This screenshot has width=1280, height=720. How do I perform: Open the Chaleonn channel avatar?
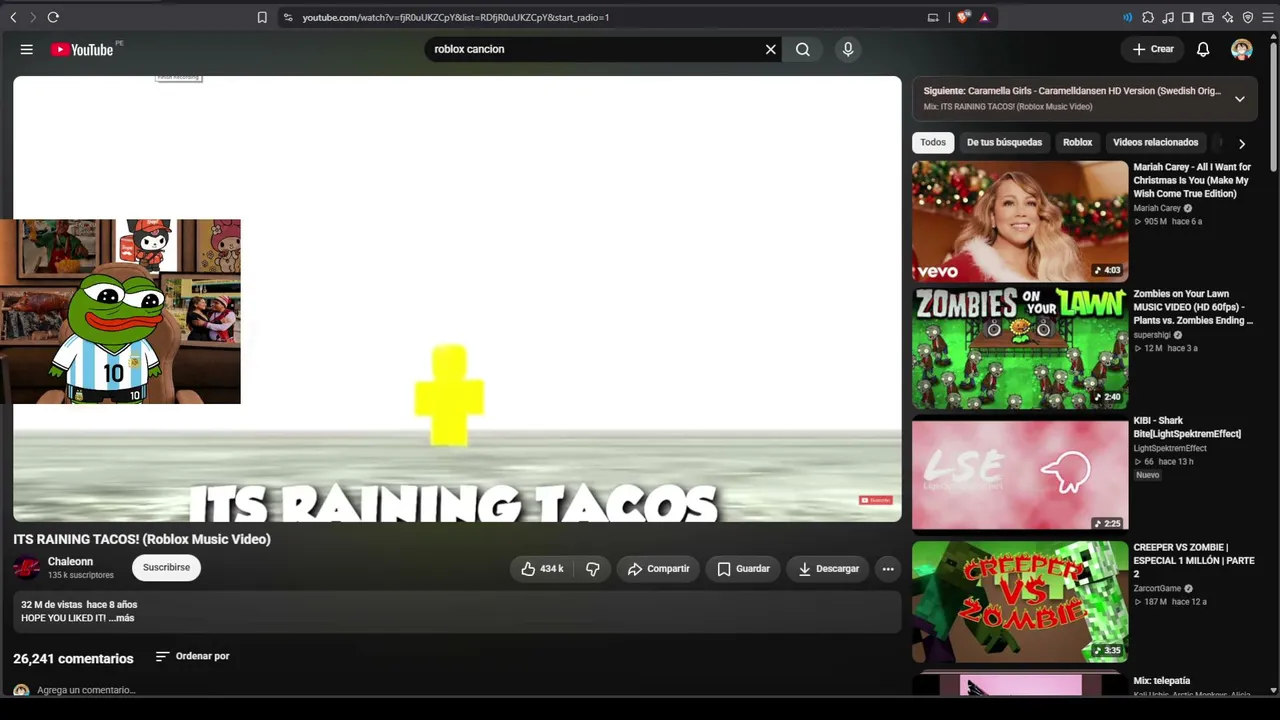(27, 568)
